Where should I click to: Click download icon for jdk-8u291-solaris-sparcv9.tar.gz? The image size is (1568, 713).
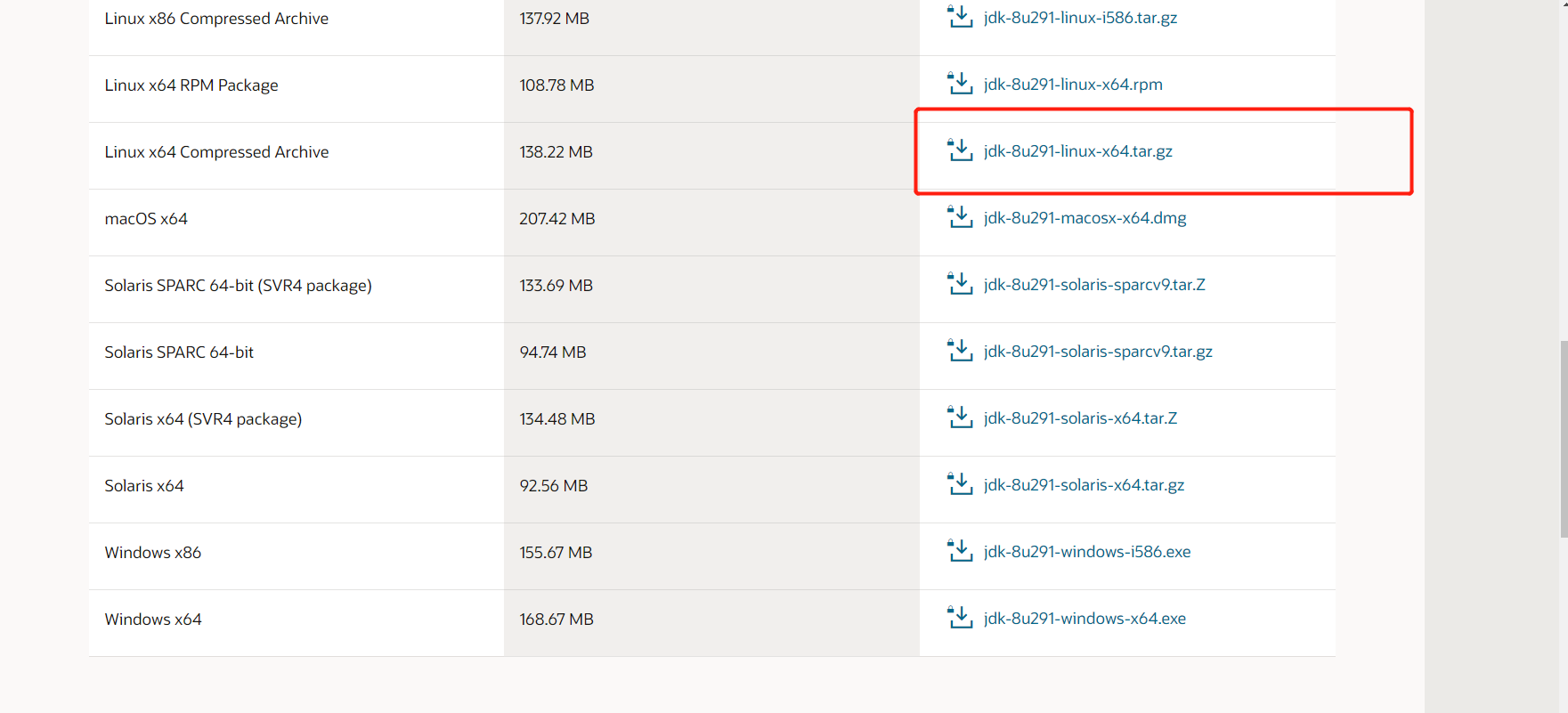pos(960,350)
